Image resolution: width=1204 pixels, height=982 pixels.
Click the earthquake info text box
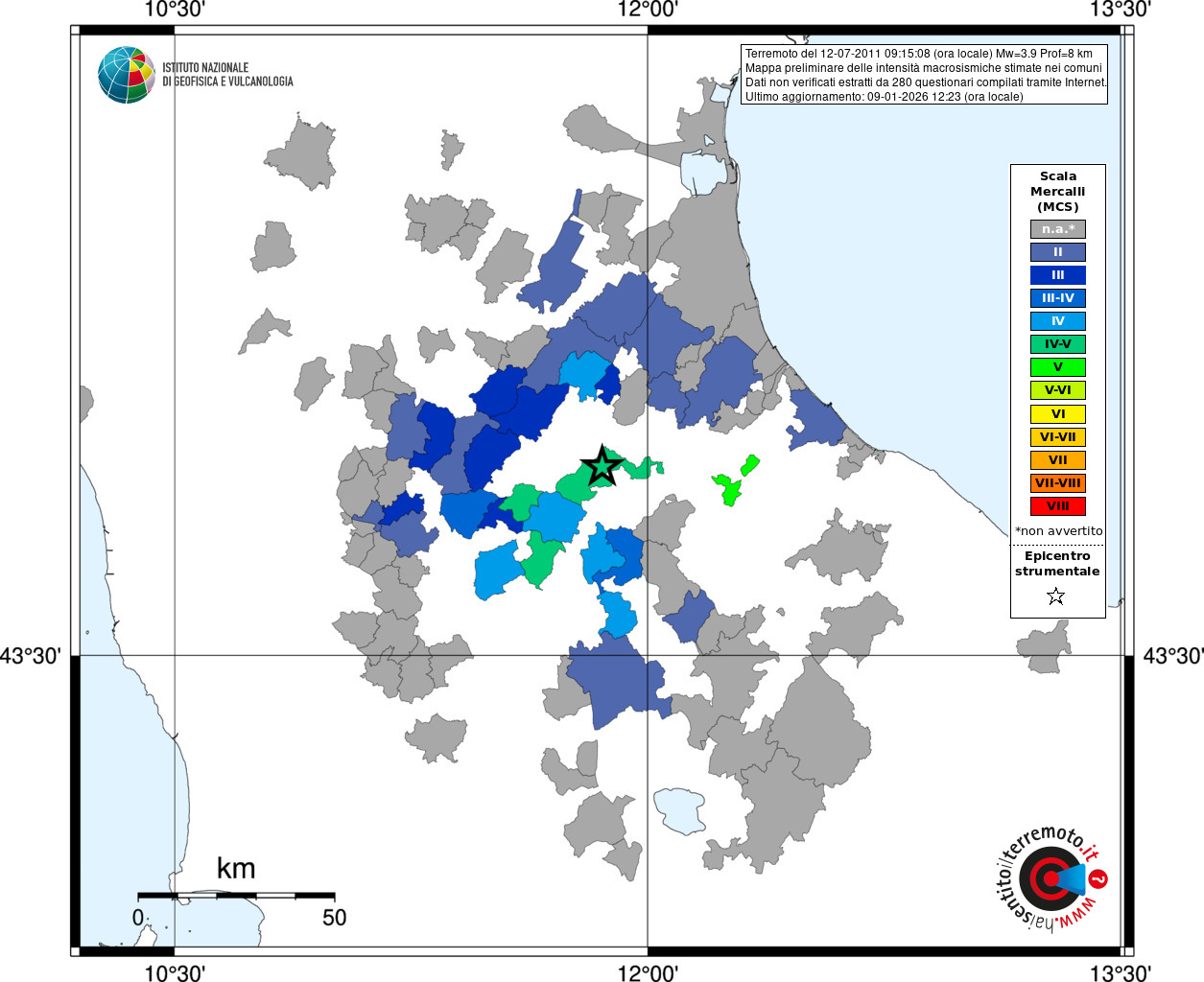[x=924, y=75]
